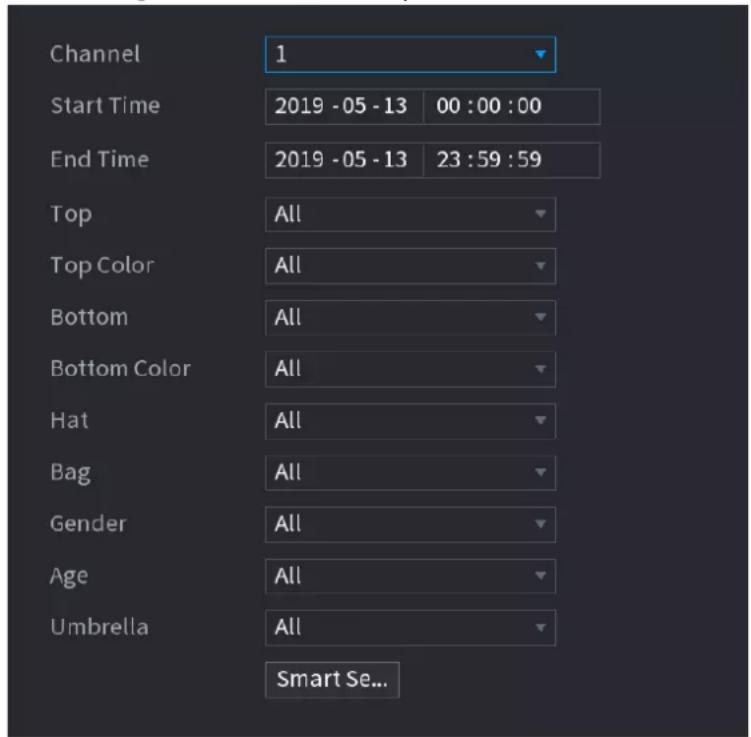Click the Gender label
The image size is (751, 737).
pyautogui.click(x=88, y=523)
